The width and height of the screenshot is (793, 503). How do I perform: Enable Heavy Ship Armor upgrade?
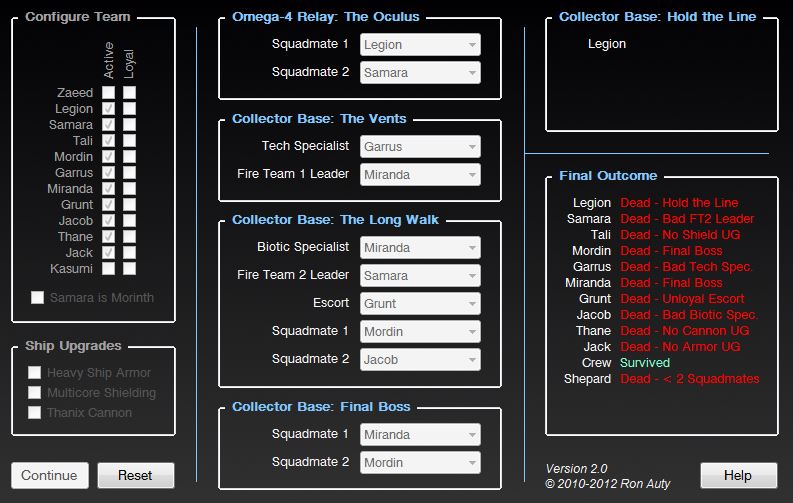(x=34, y=373)
